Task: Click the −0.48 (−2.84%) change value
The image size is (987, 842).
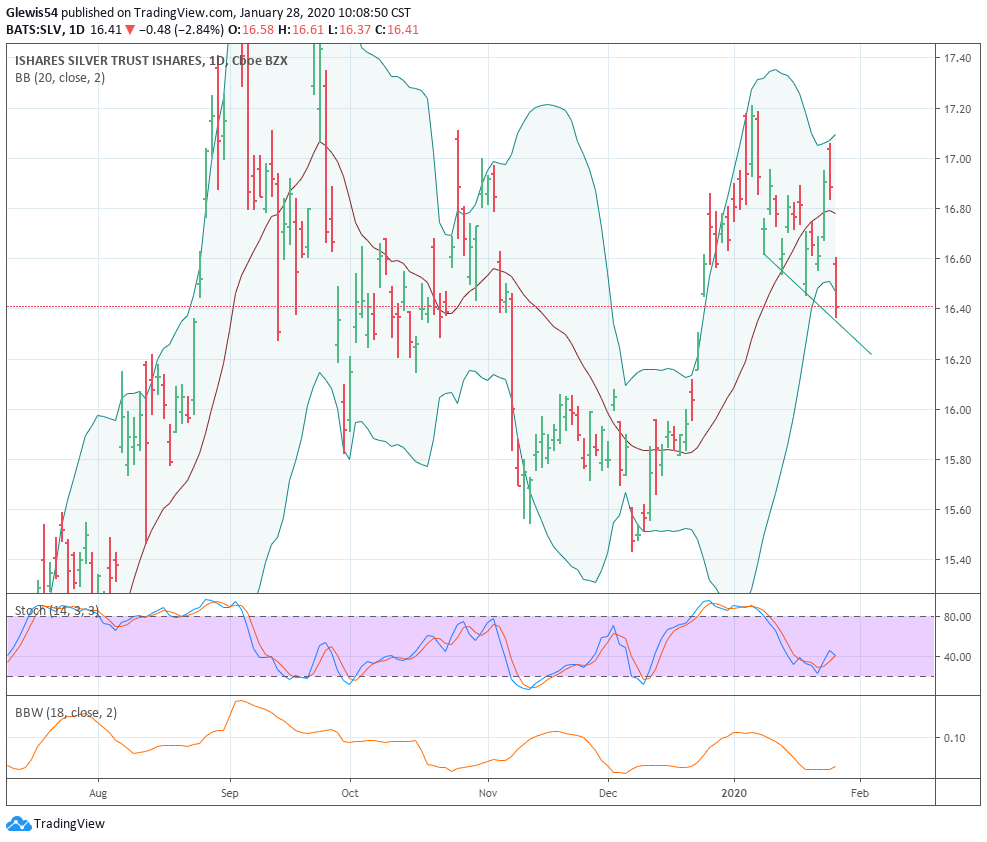Action: (x=181, y=30)
